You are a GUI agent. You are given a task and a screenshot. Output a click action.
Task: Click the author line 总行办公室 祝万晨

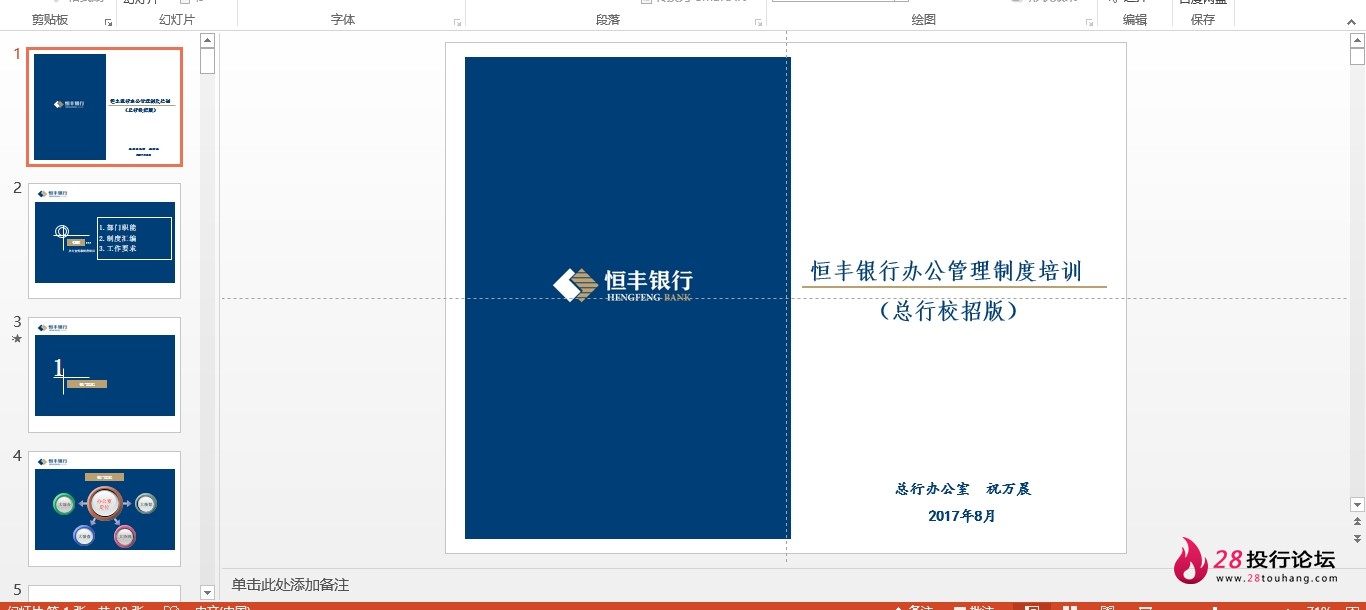962,489
